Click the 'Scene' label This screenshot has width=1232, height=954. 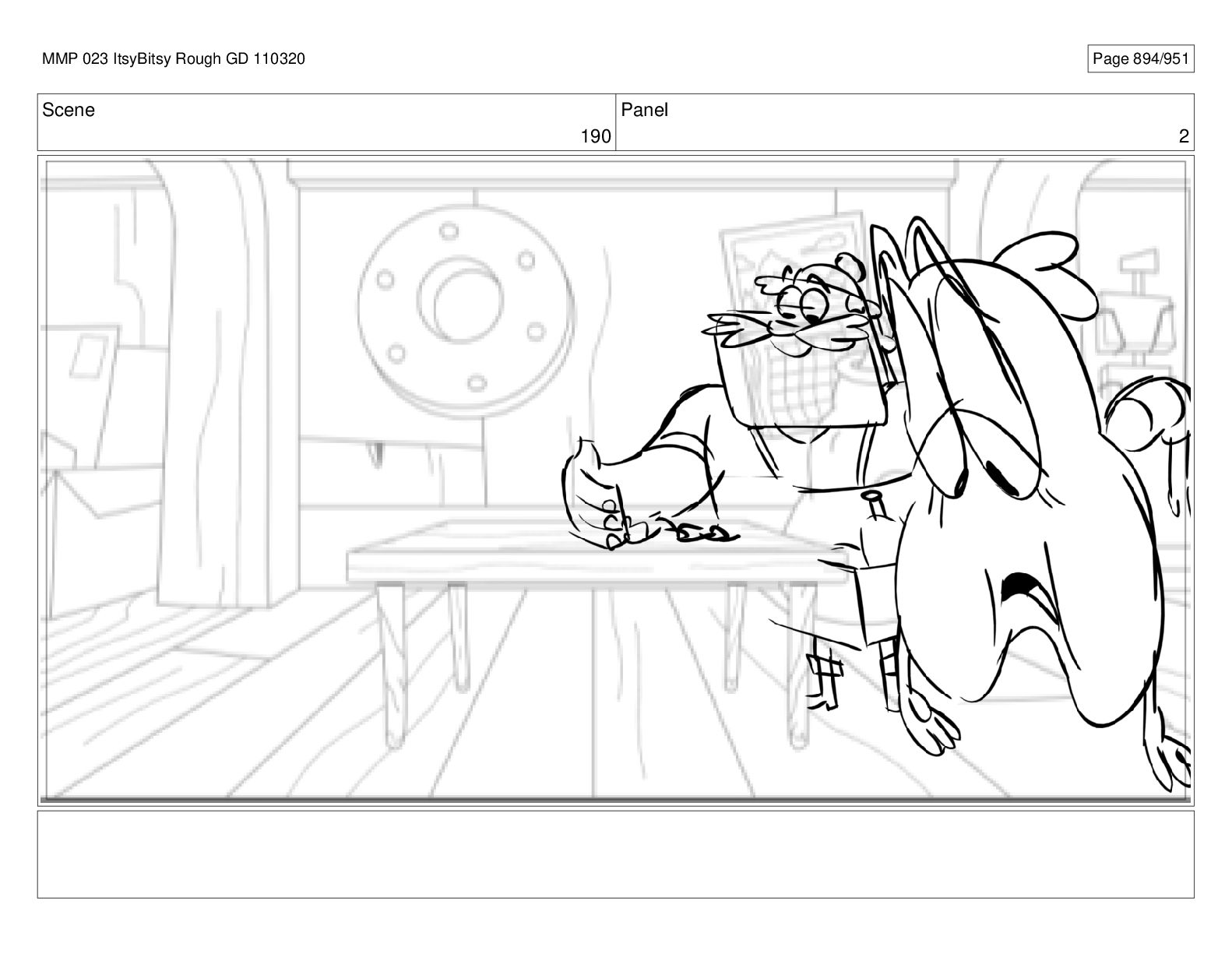[69, 110]
